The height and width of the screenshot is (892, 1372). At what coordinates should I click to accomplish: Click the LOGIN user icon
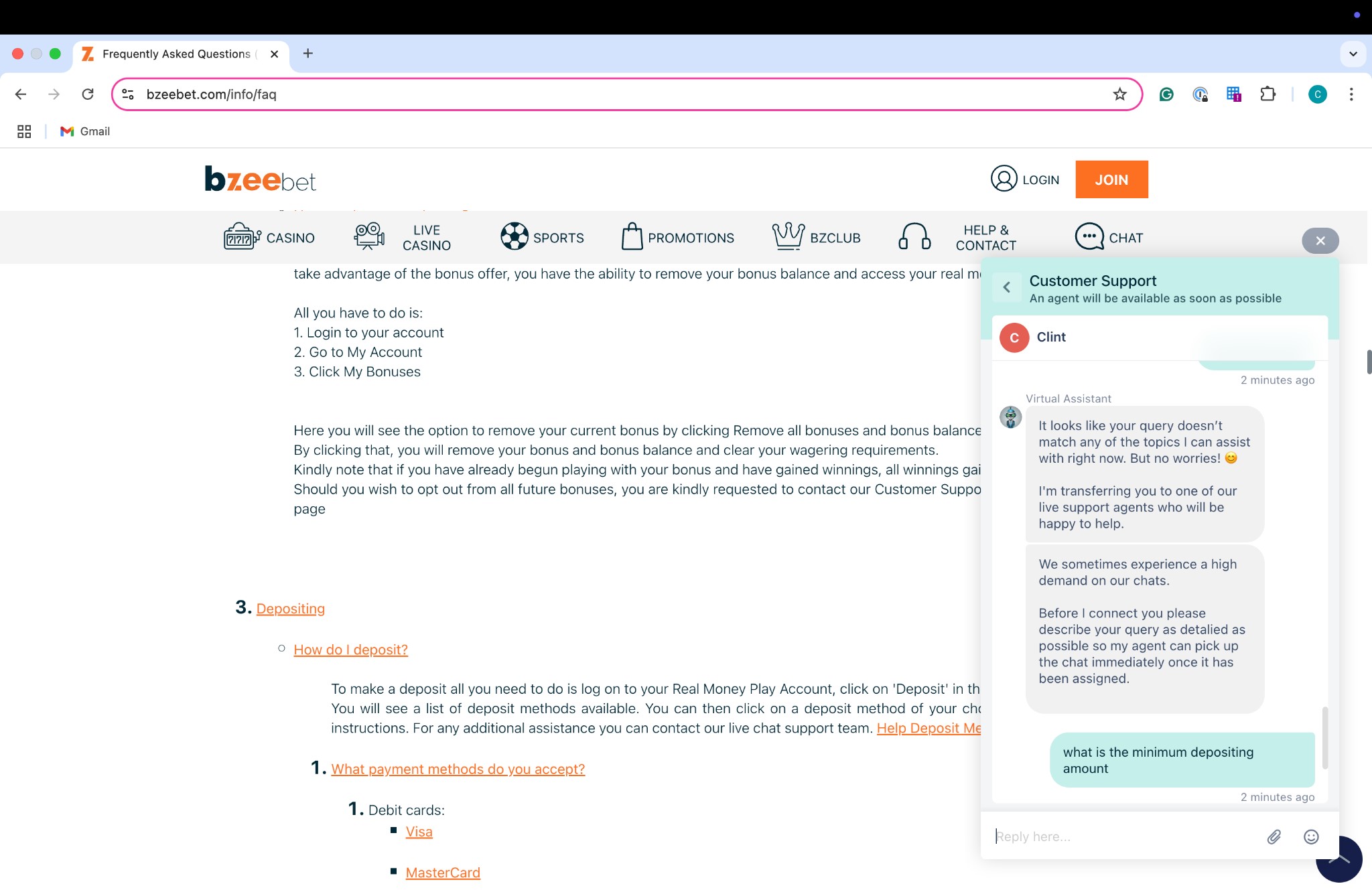1004,179
